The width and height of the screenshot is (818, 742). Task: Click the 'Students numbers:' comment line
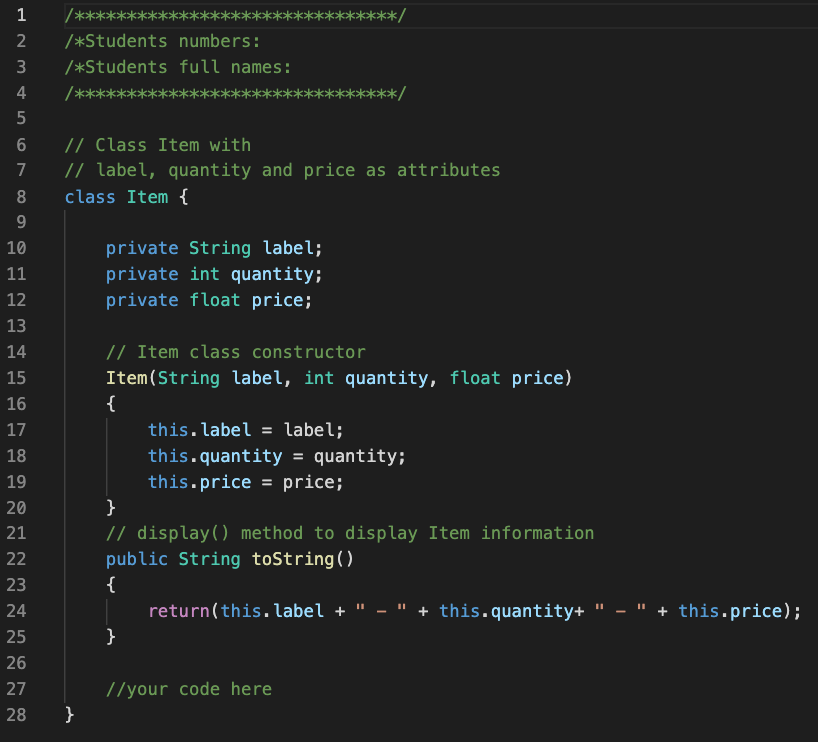click(162, 41)
